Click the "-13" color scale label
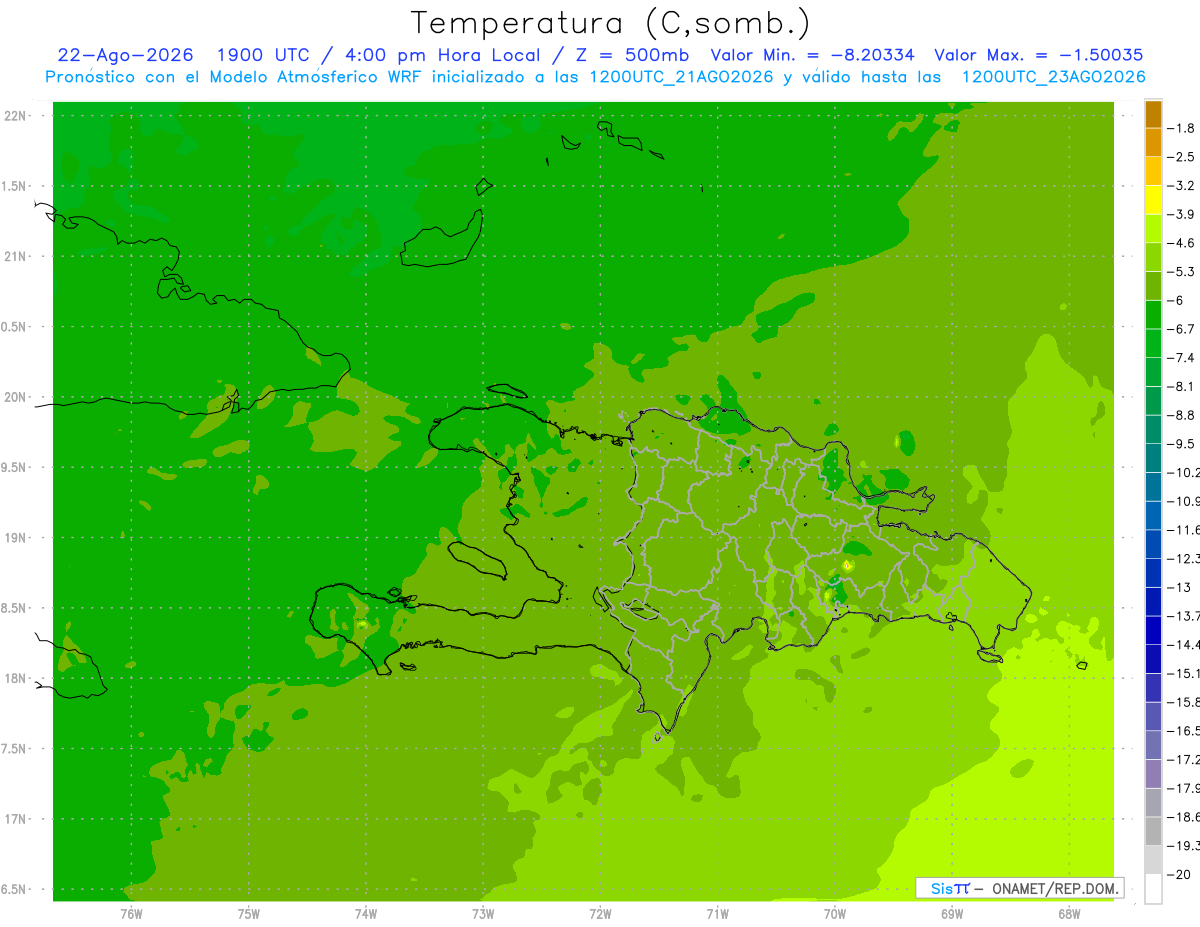1200x927 pixels. pos(1179,586)
